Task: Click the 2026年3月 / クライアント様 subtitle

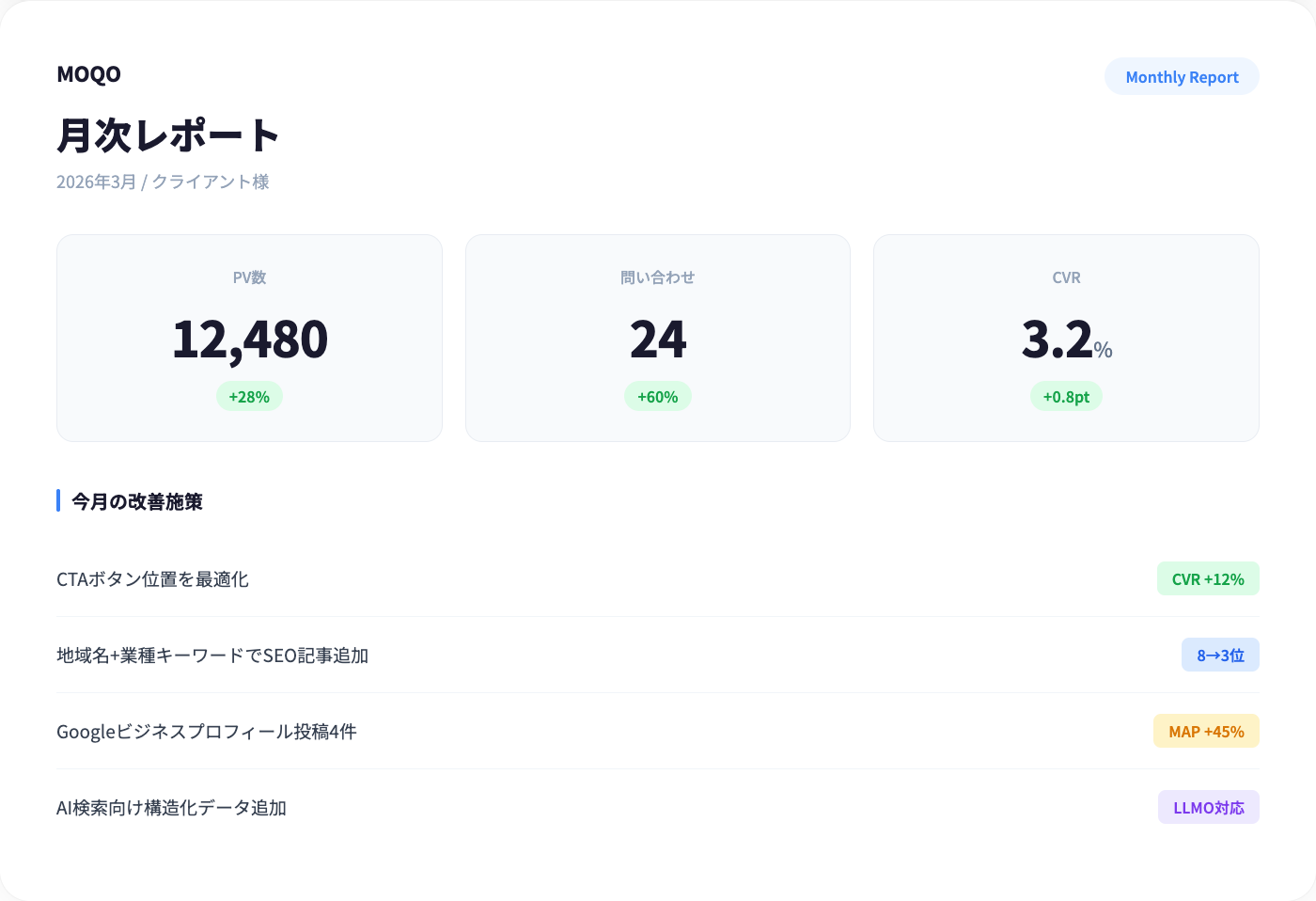Action: click(x=163, y=182)
